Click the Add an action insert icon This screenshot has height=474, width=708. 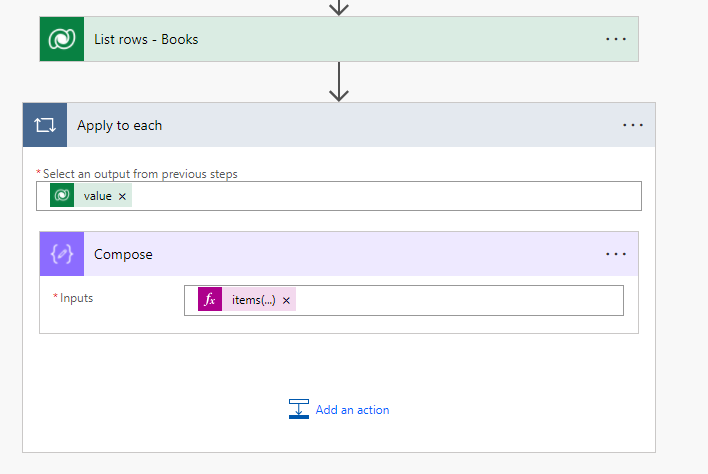coord(299,409)
